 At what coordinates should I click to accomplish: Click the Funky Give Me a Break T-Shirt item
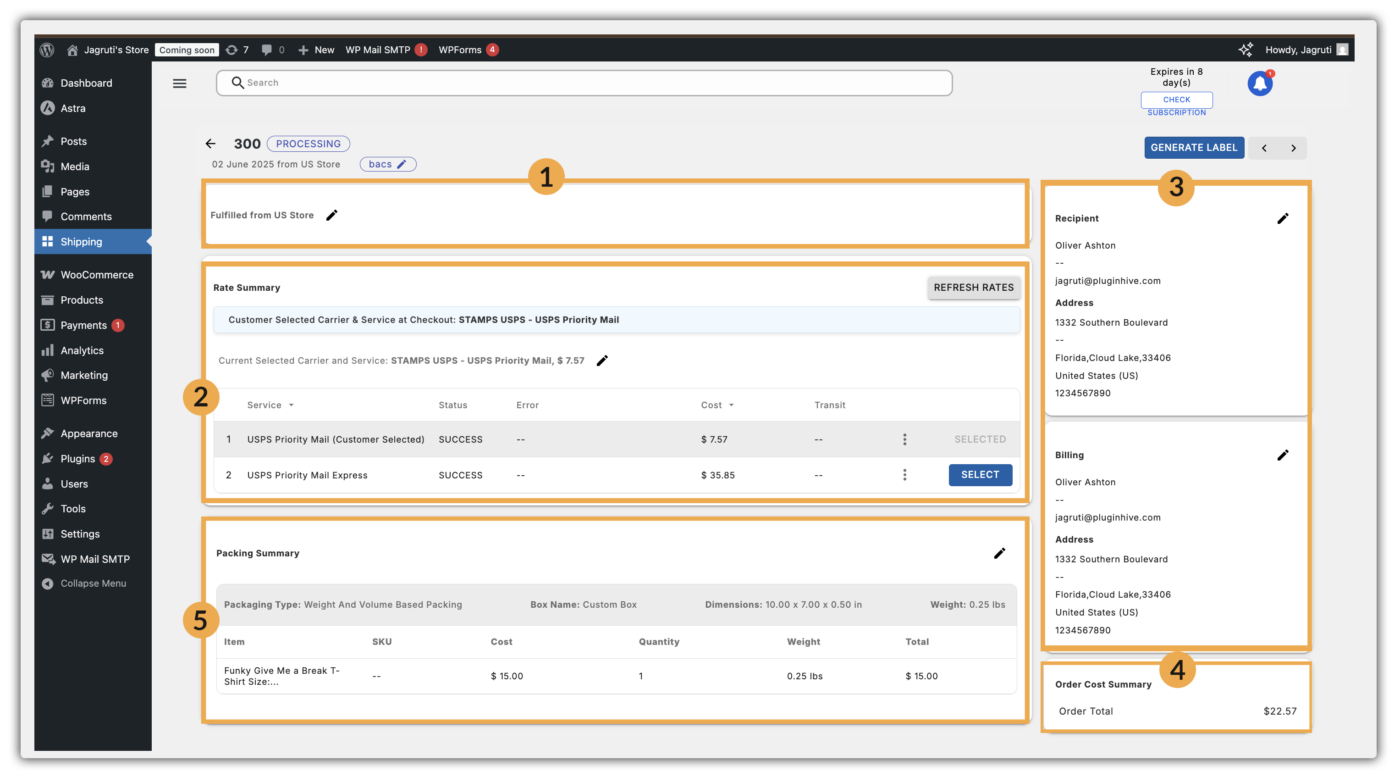pyautogui.click(x=282, y=677)
